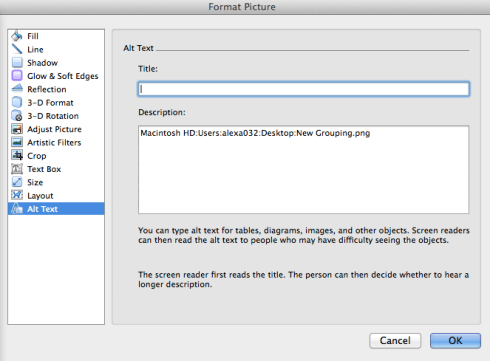
Task: Click the Layout icon
Action: [17, 195]
